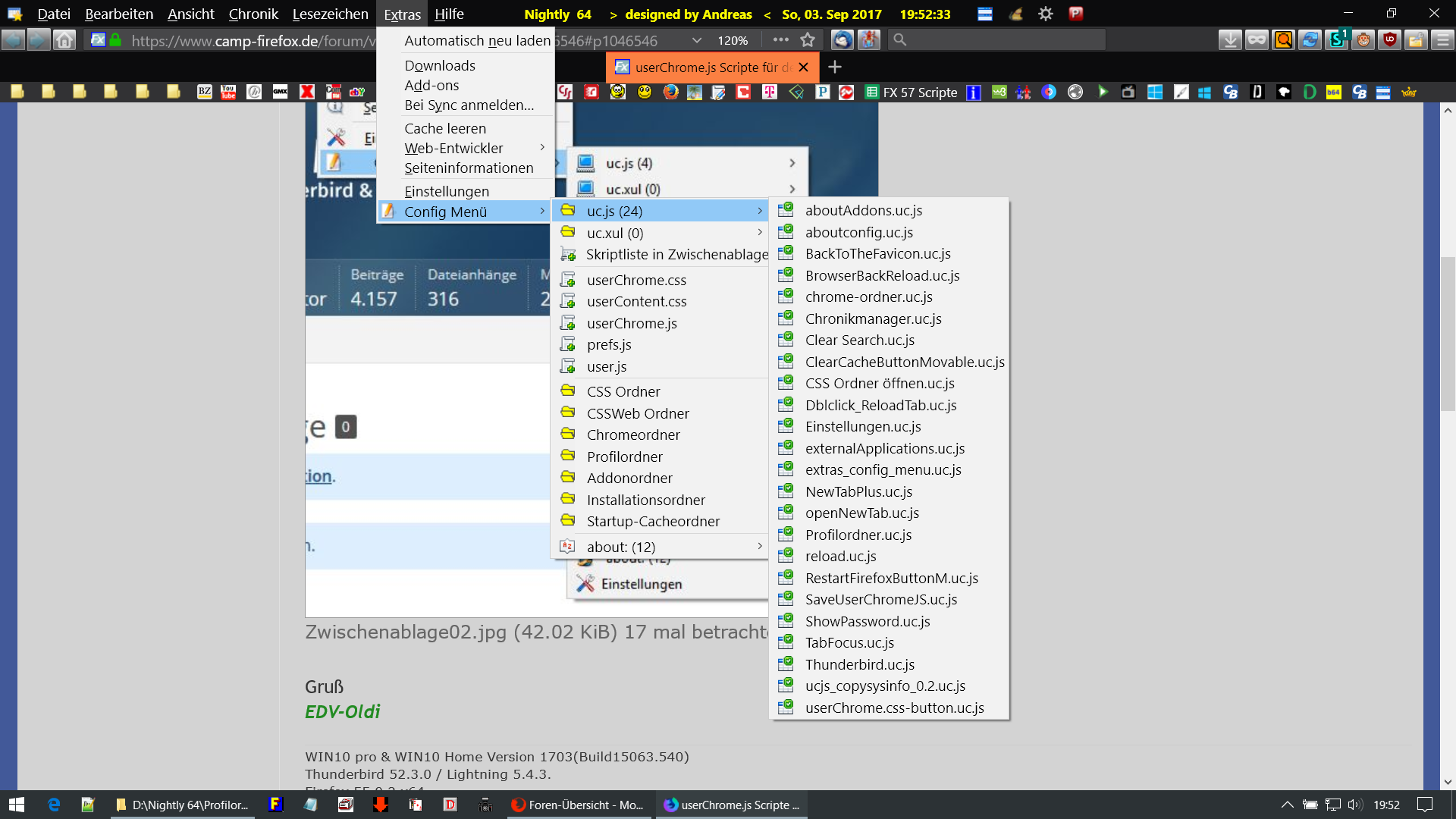Open the Edge browser from taskbar

point(54,805)
